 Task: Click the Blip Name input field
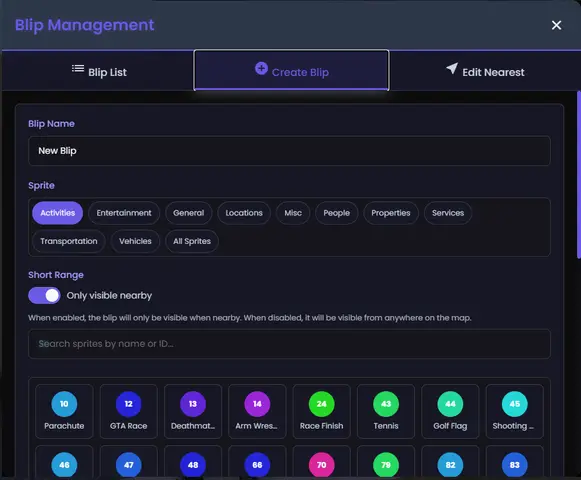289,150
